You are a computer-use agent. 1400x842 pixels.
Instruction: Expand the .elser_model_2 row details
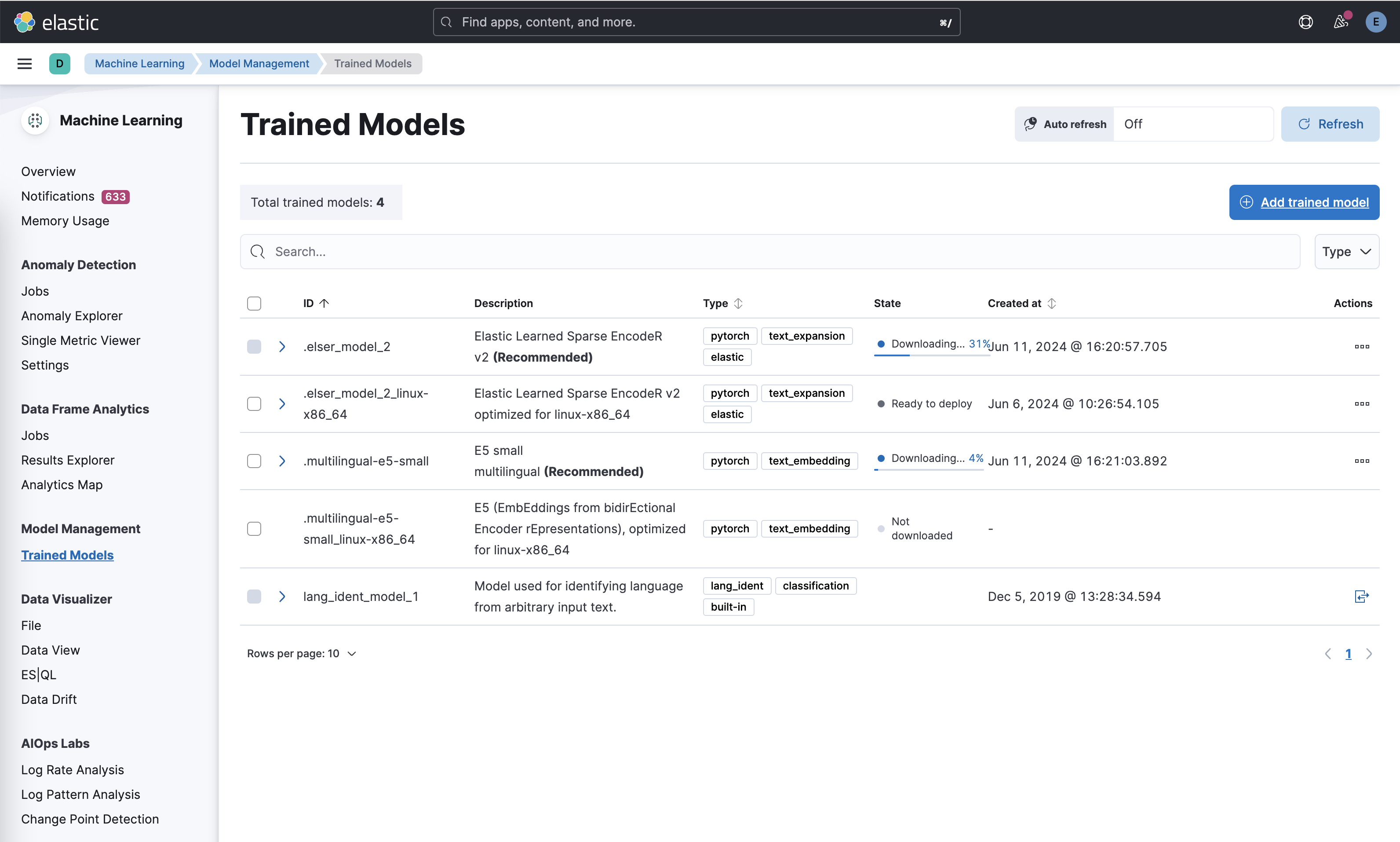click(x=282, y=347)
